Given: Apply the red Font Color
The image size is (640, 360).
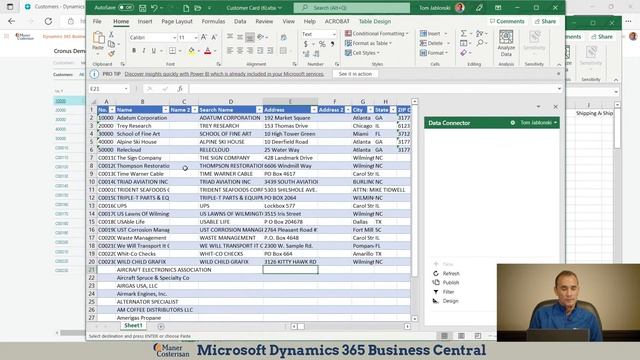Looking at the screenshot, I should (208, 51).
